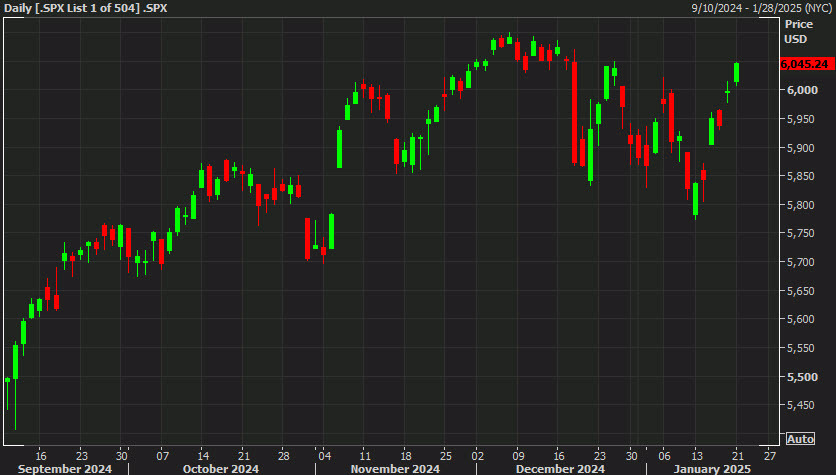Click the chart title '.SPX List 1 of 504'
This screenshot has height=475, width=836.
87,8
